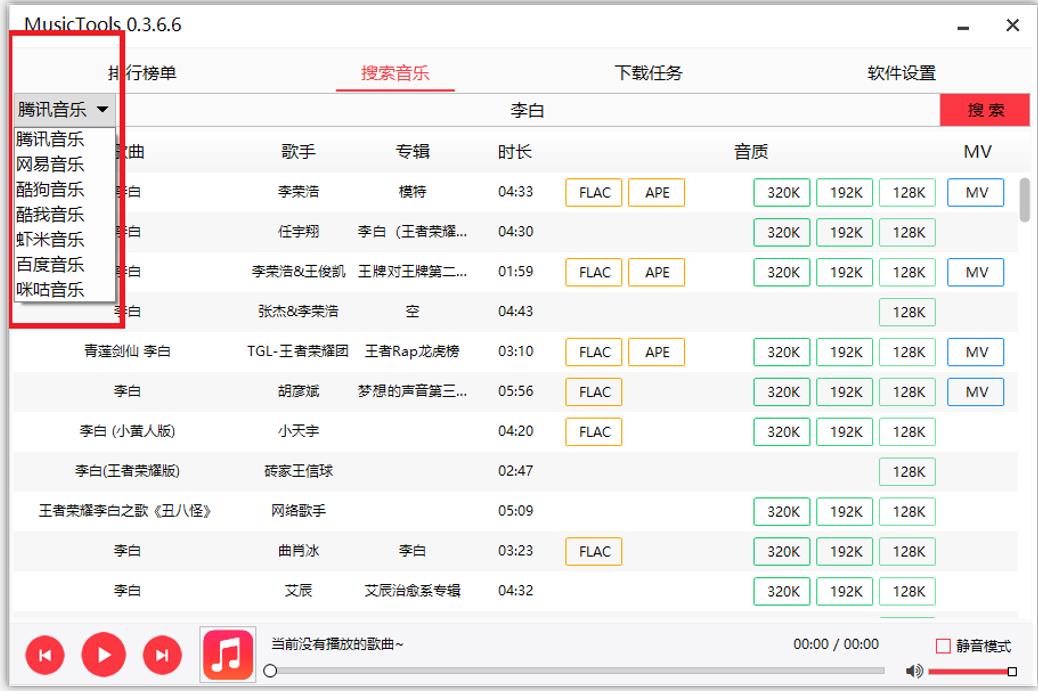Click the music note album cover
This screenshot has width=1038, height=691.
coord(228,655)
